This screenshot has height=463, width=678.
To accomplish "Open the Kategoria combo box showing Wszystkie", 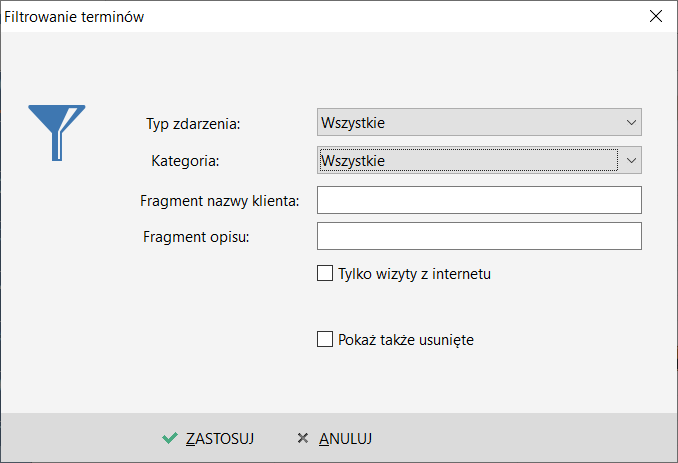I will (x=479, y=160).
